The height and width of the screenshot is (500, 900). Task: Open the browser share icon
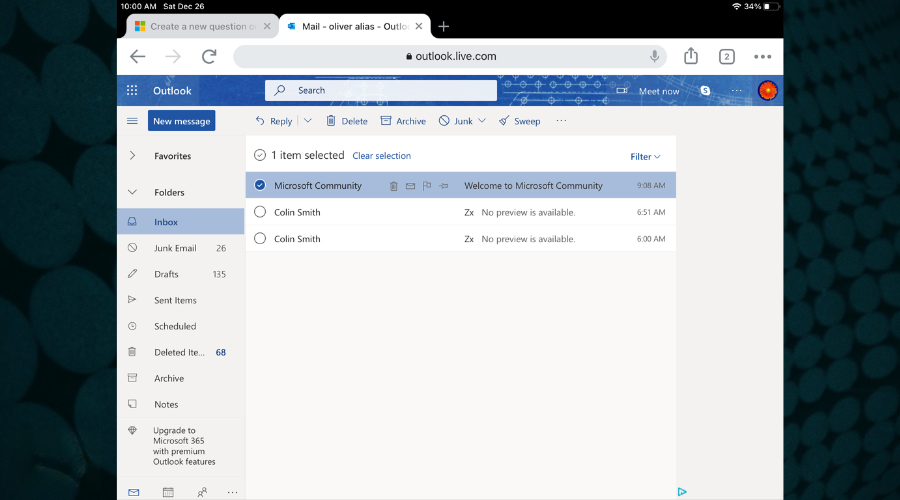691,56
